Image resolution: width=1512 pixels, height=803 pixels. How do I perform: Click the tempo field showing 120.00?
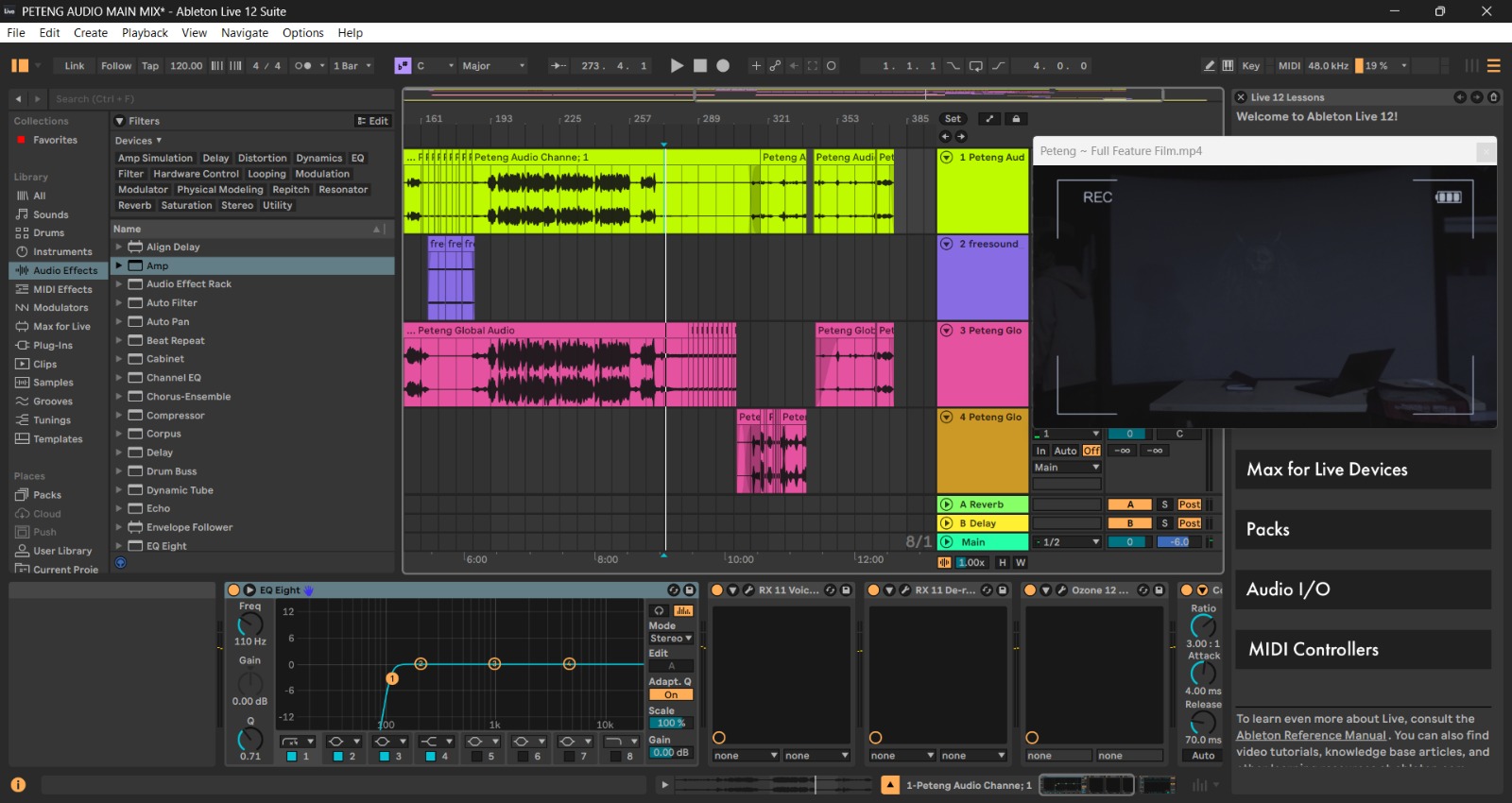pyautogui.click(x=186, y=66)
